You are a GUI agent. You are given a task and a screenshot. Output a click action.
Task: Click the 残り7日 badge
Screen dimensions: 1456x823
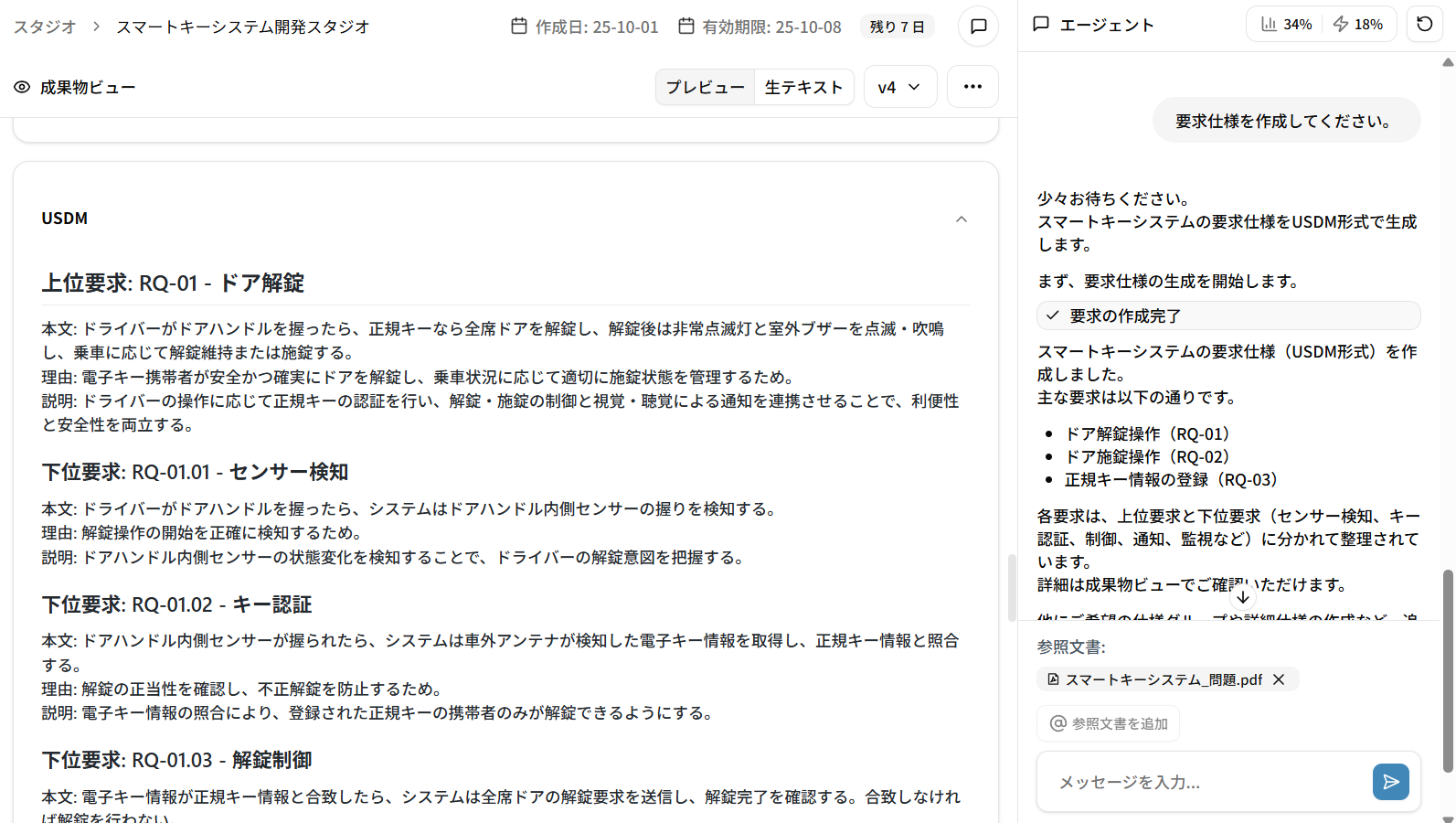pyautogui.click(x=898, y=27)
